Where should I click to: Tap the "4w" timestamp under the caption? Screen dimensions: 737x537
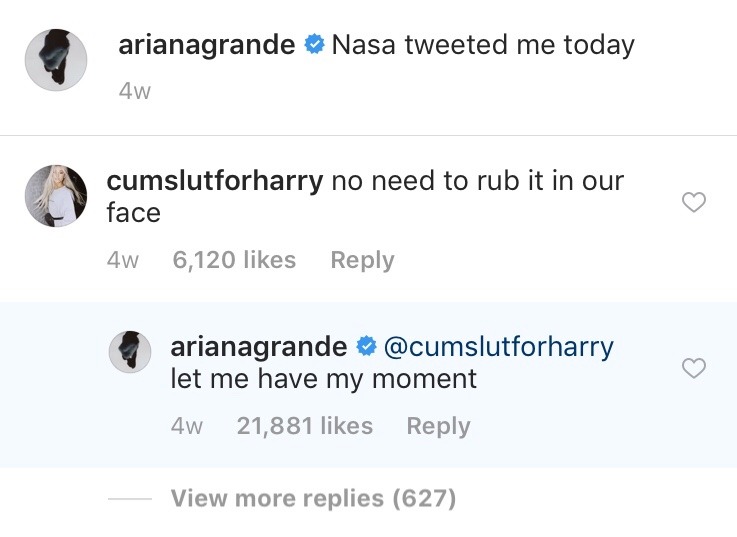click(x=135, y=92)
